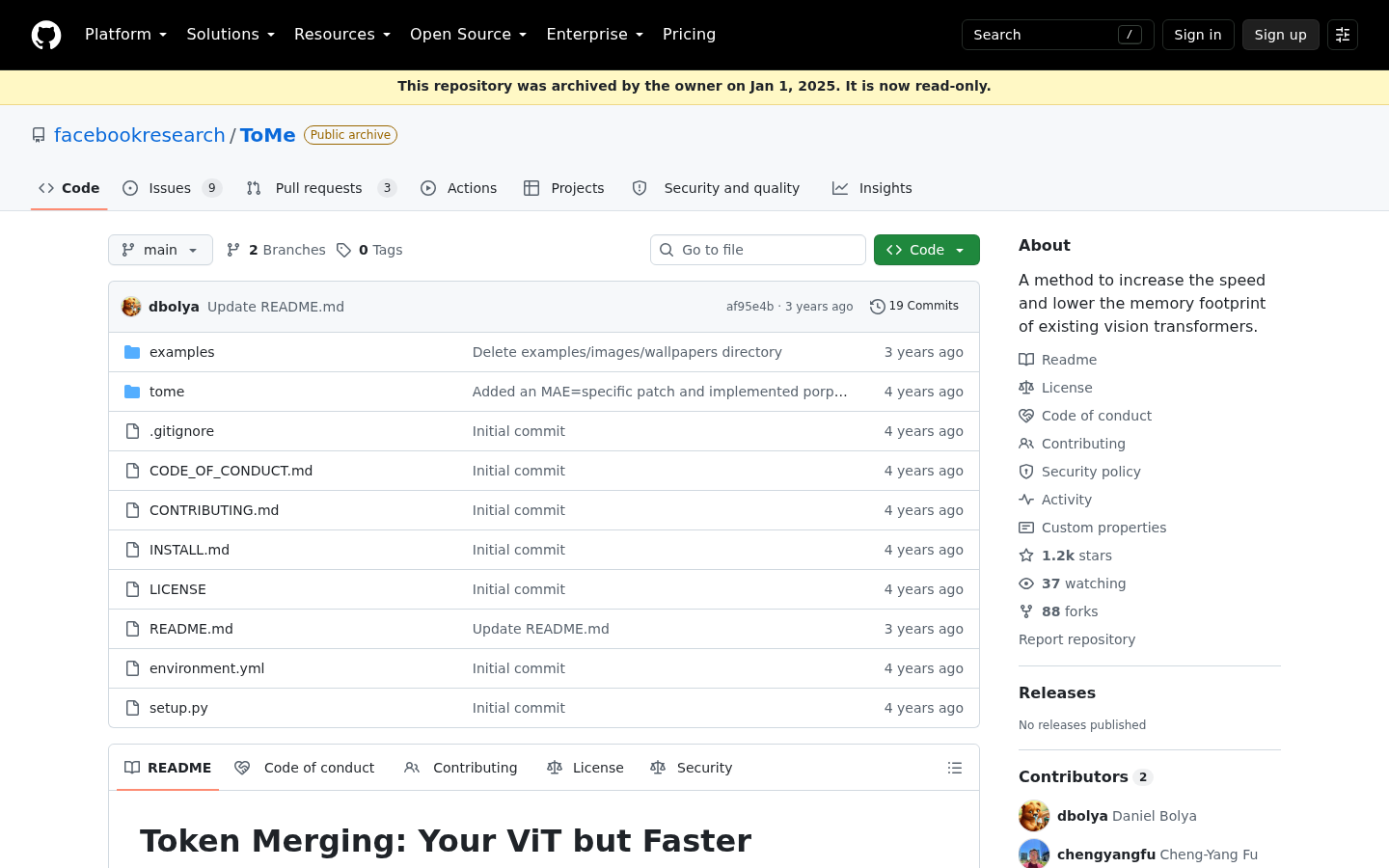
Task: Click the tome folder icon
Action: pyautogui.click(x=132, y=392)
